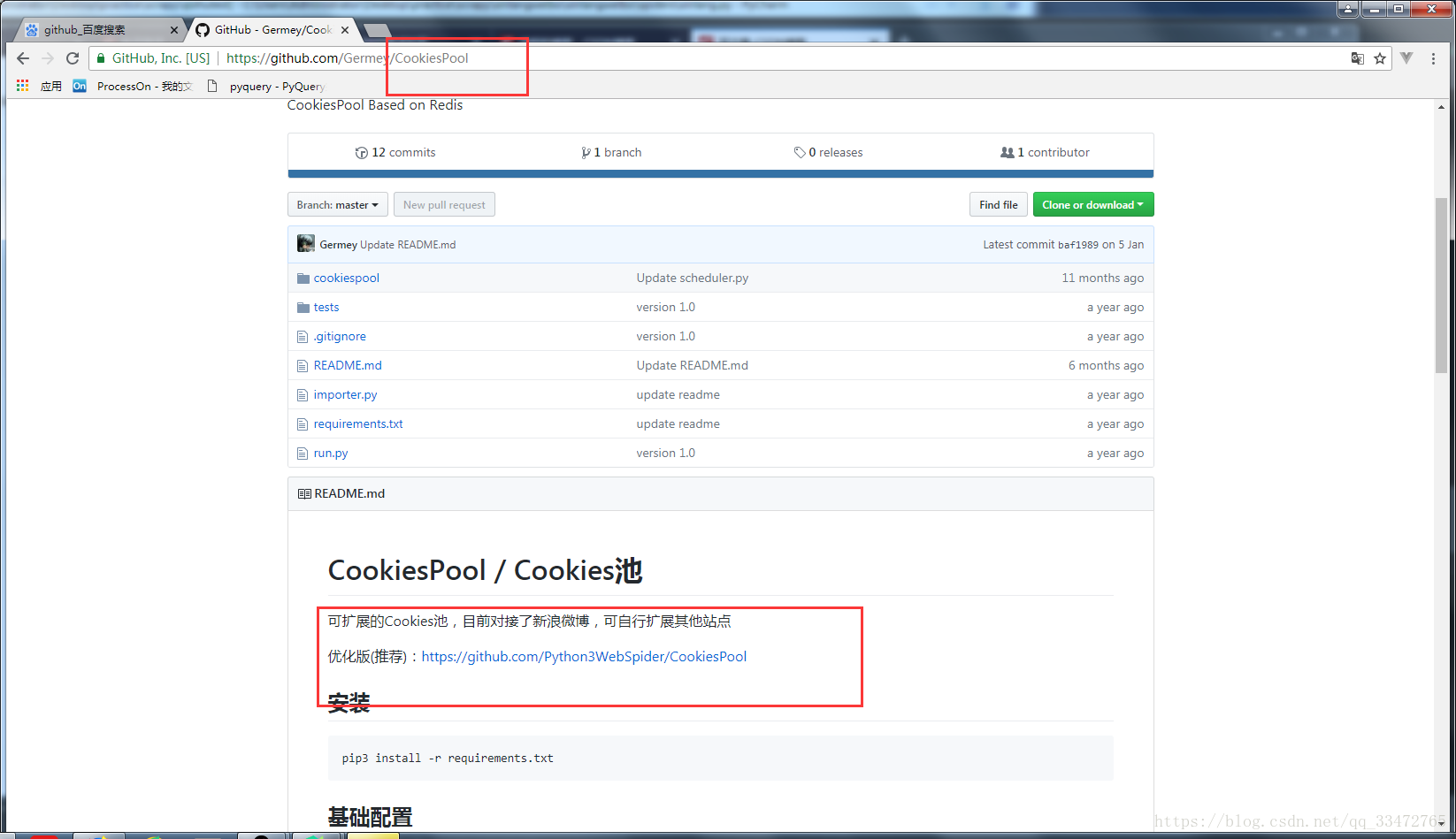Open the .gitignore file
1456x839 pixels.
point(340,336)
